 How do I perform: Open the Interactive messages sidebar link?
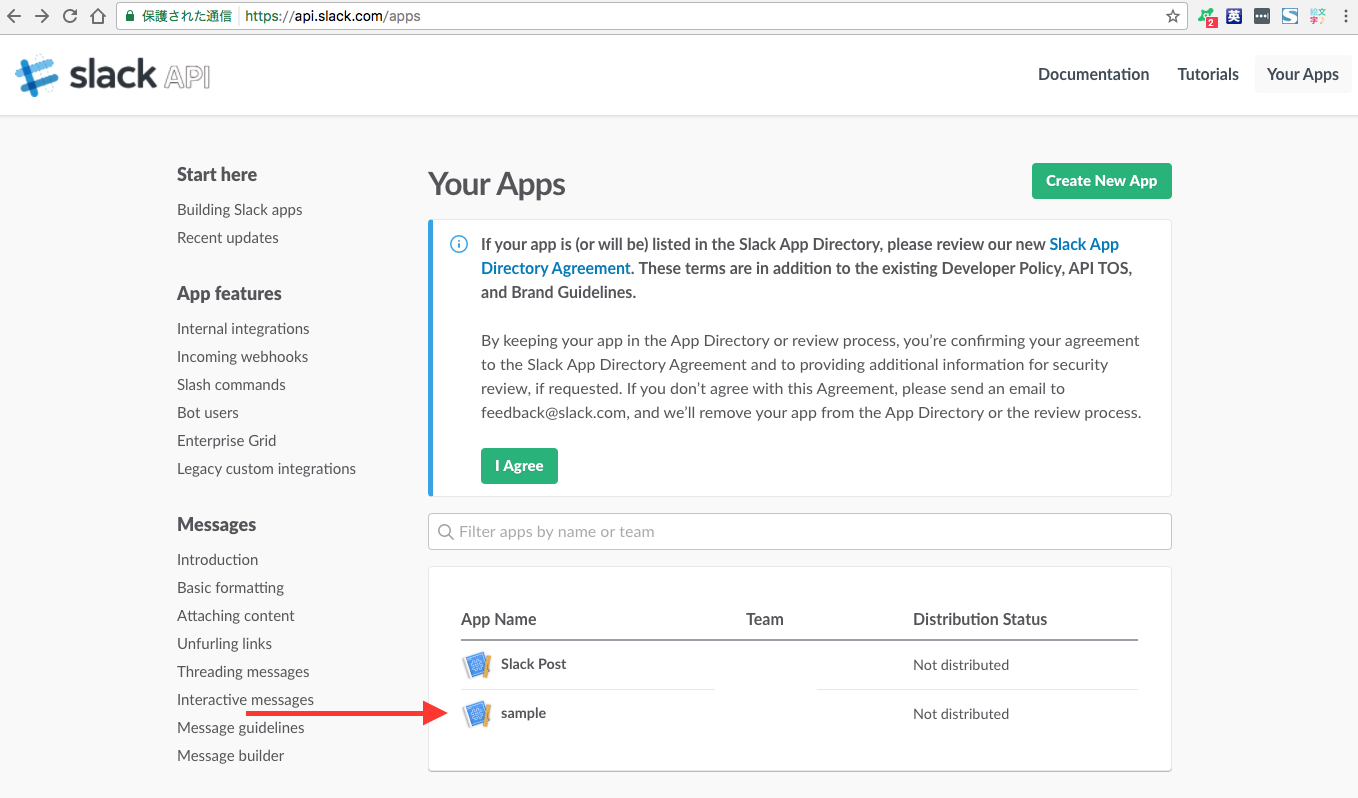[x=245, y=699]
